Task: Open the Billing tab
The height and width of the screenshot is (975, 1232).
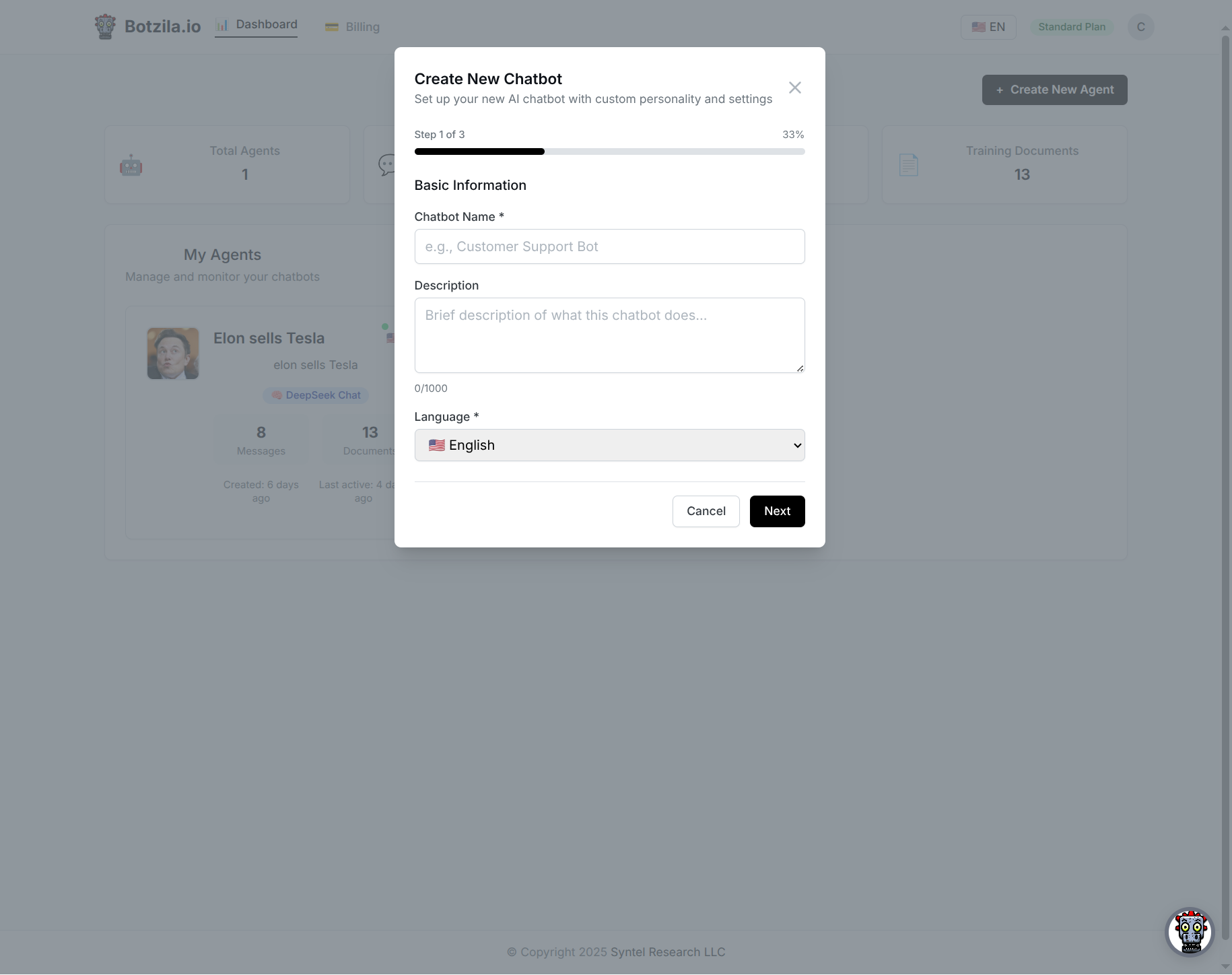Action: (352, 27)
